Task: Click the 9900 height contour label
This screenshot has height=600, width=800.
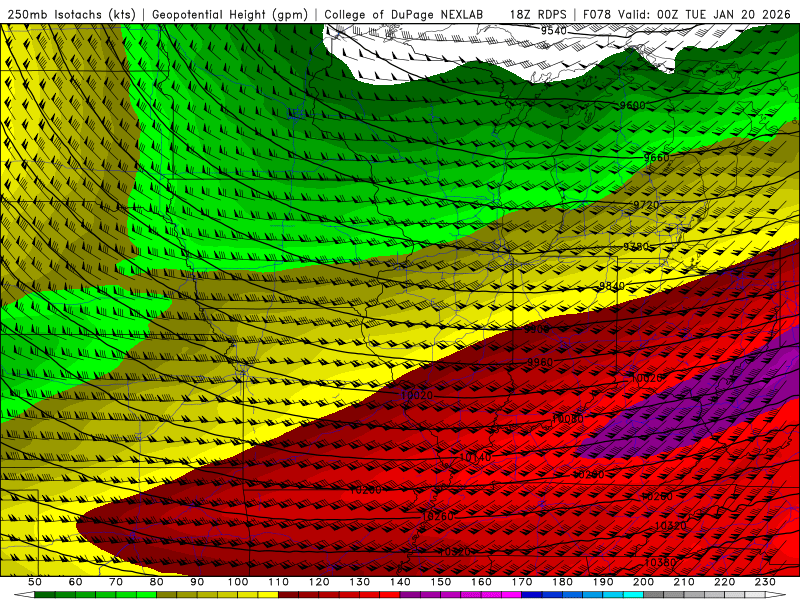Action: pyautogui.click(x=537, y=330)
